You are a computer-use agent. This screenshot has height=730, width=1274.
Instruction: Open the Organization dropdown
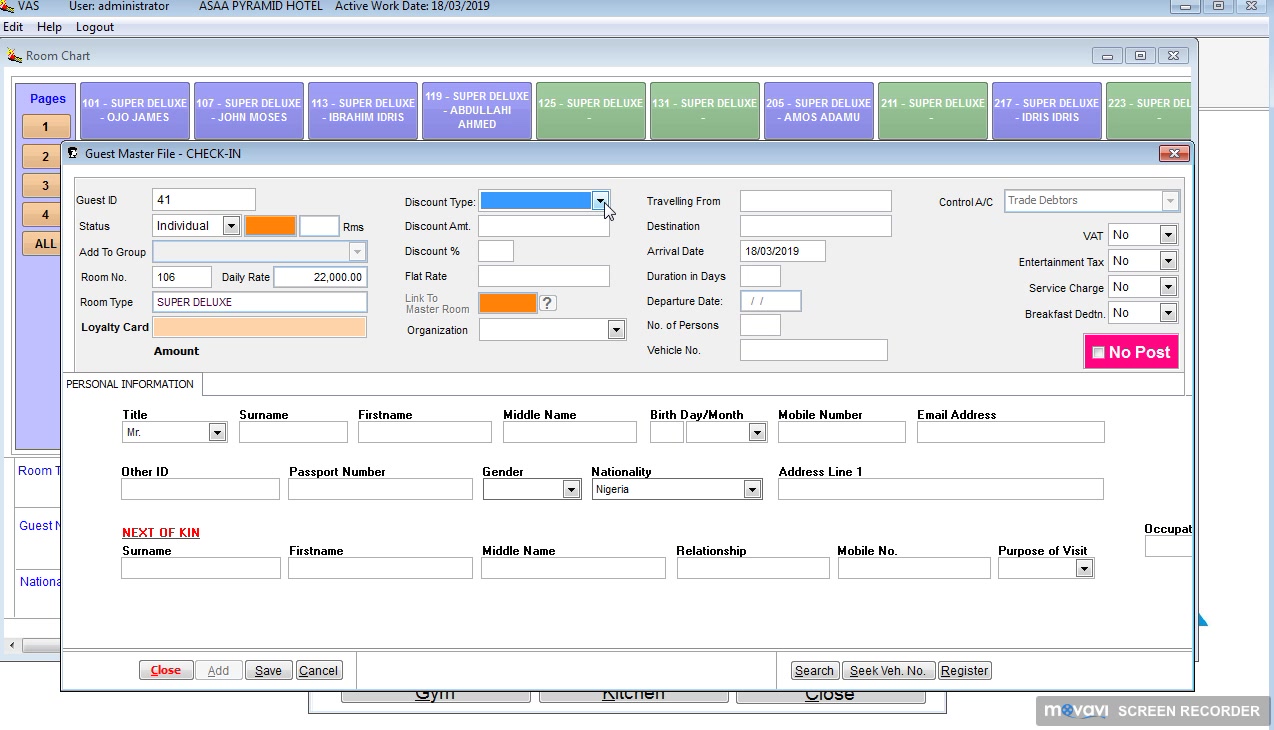(x=616, y=330)
